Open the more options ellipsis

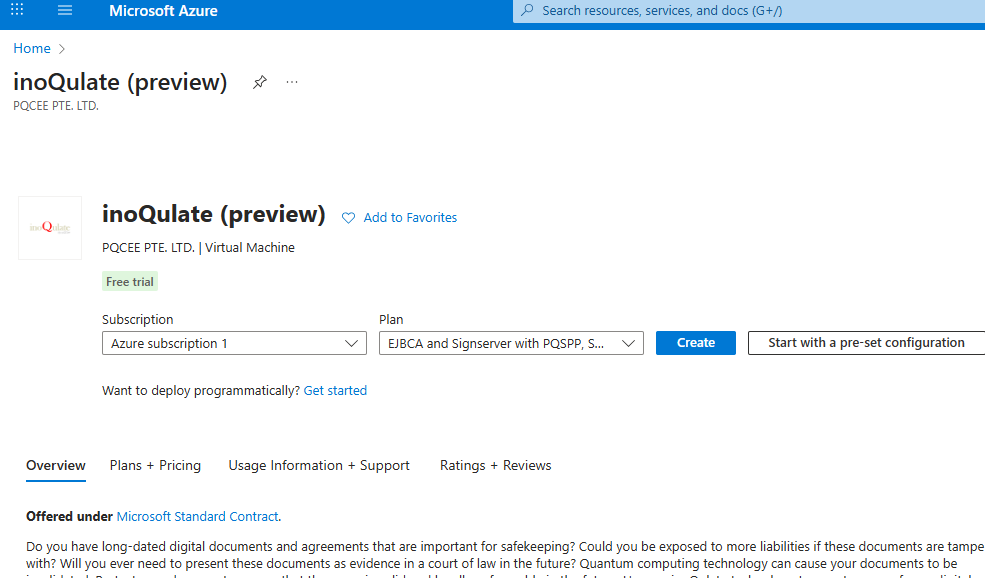(291, 82)
